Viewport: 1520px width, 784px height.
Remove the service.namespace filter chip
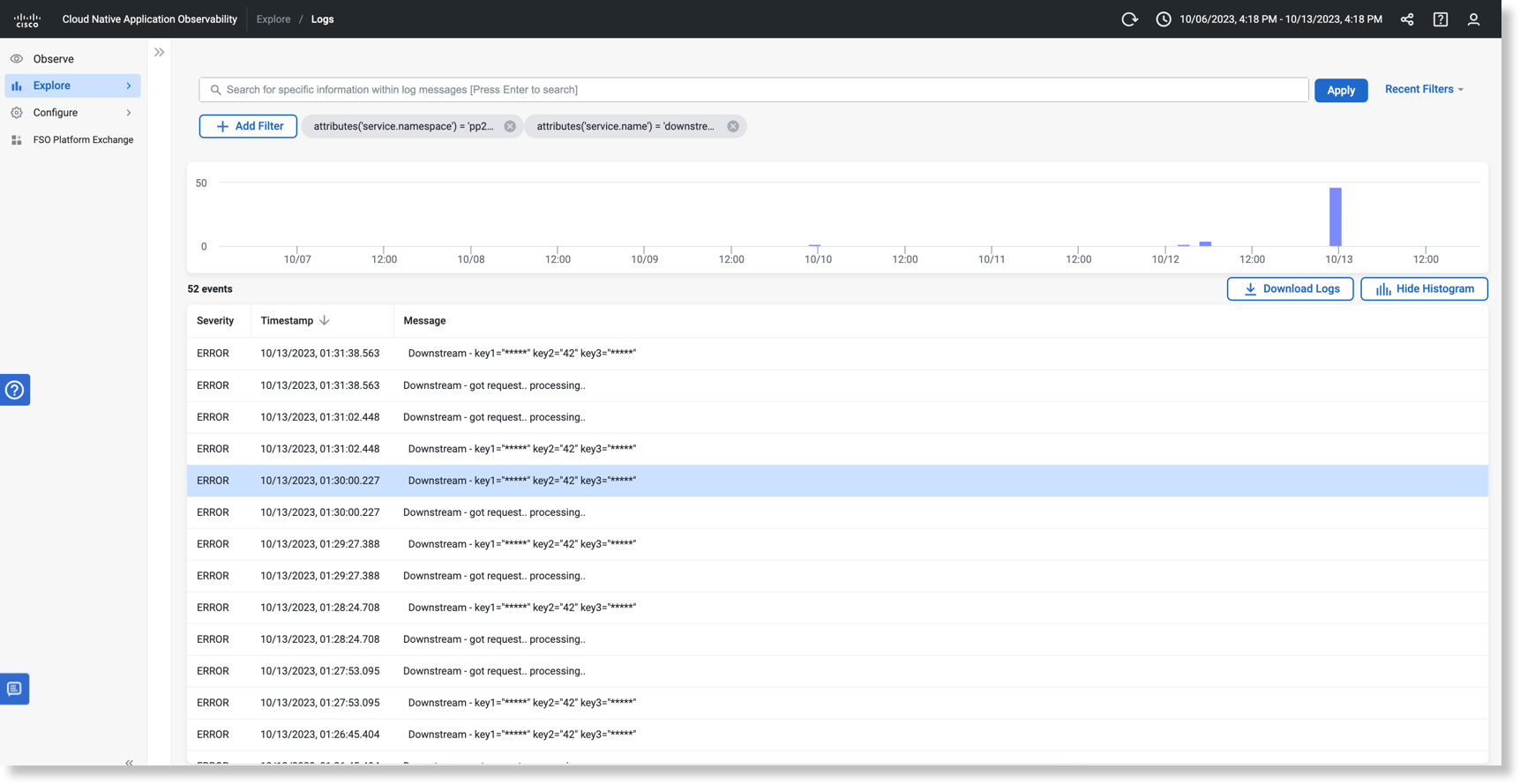(x=510, y=127)
